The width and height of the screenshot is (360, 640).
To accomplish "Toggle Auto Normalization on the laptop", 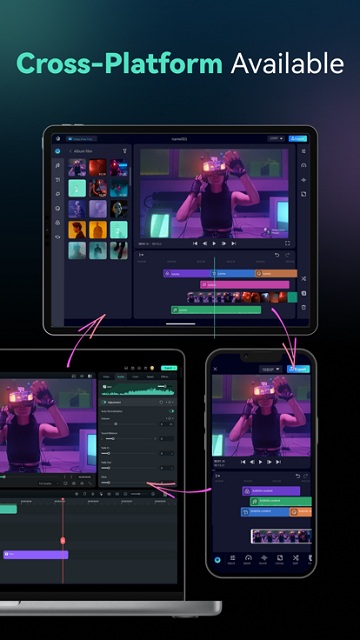I will pos(172,411).
